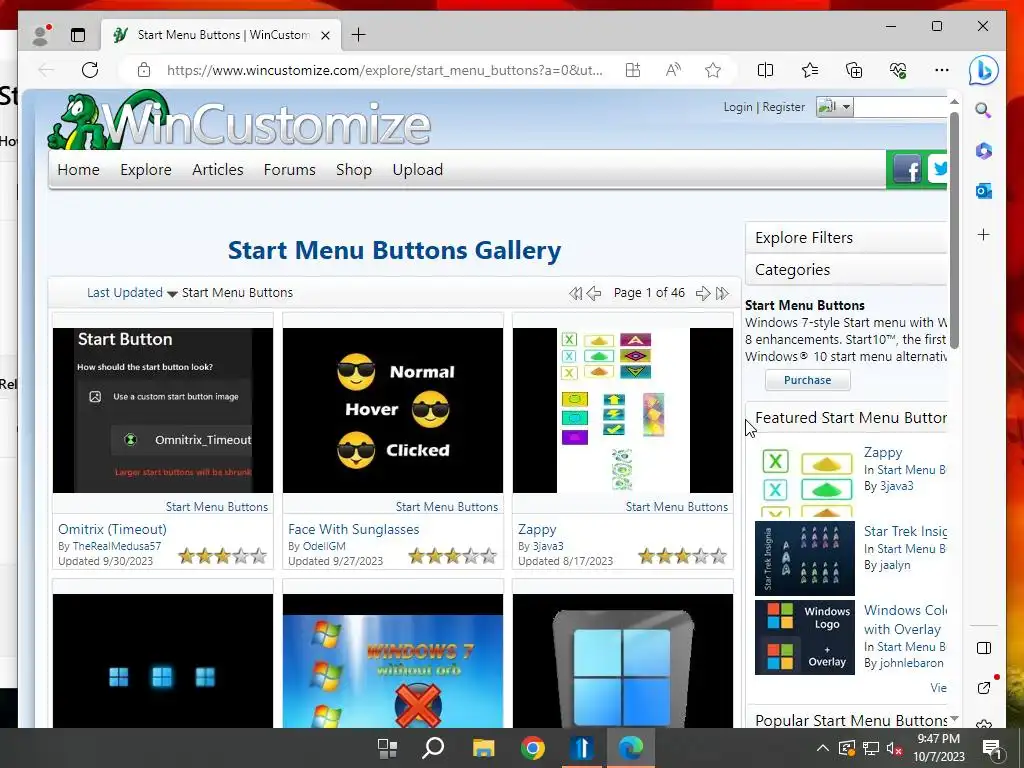Open the Face With Sunglasses thumbnail
Image resolution: width=1024 pixels, height=768 pixels.
click(x=392, y=410)
